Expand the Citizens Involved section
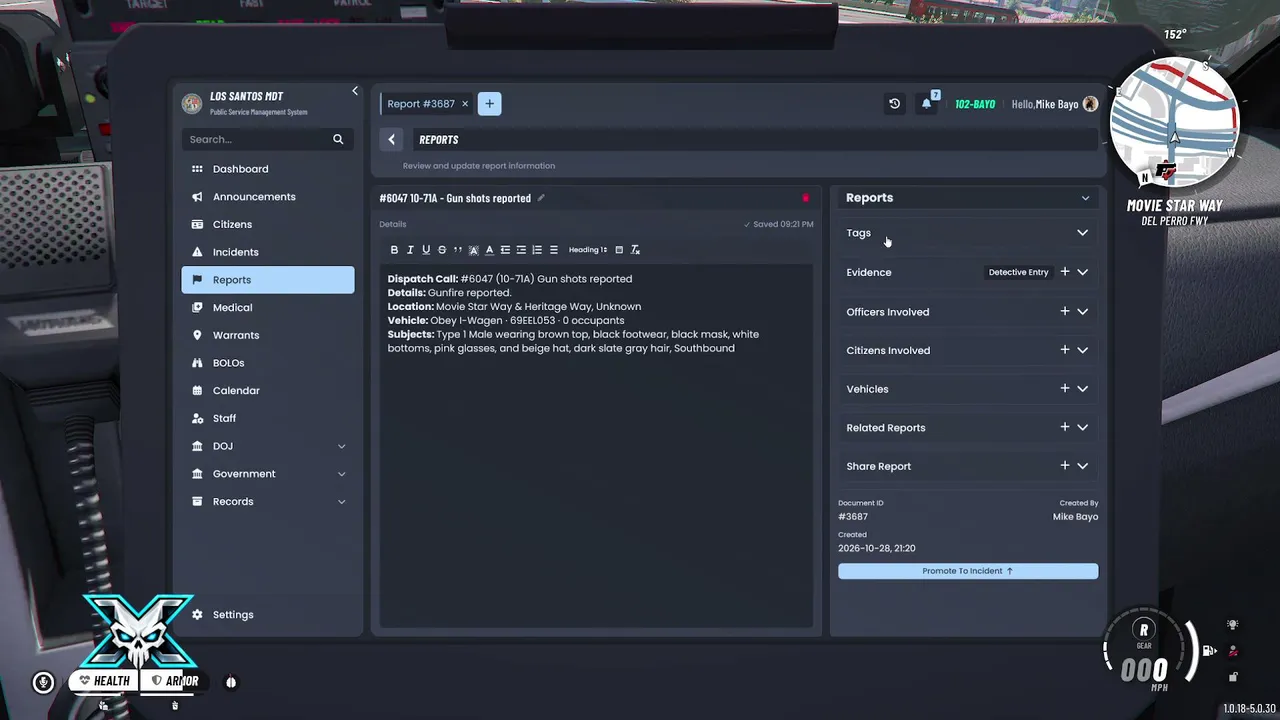This screenshot has height=720, width=1280. (x=1082, y=350)
